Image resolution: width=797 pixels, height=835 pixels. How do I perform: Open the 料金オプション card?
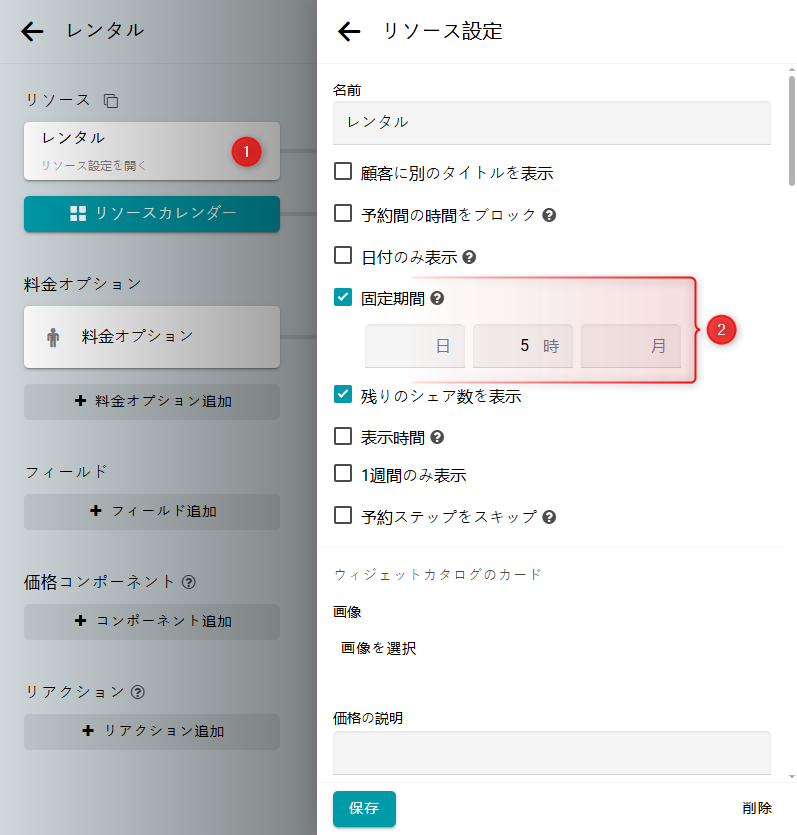[152, 336]
